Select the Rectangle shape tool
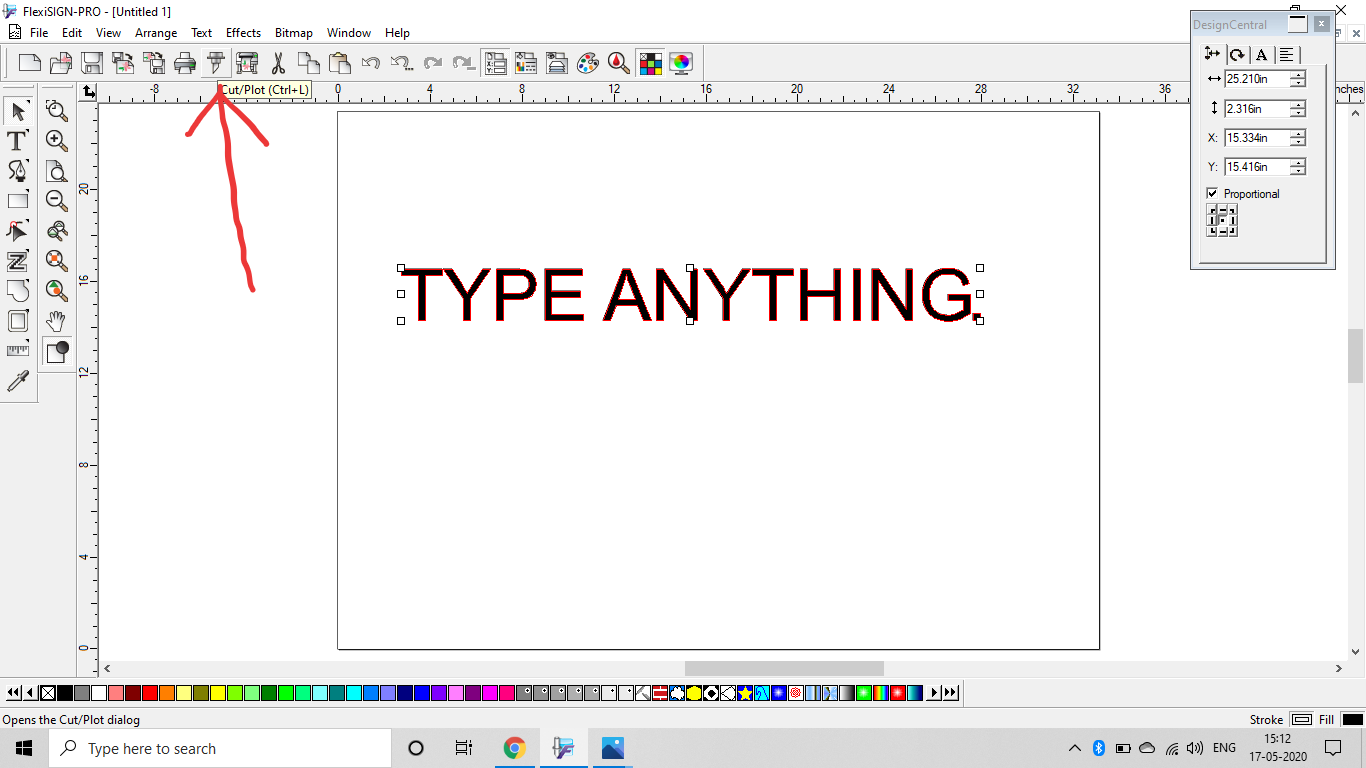Image resolution: width=1366 pixels, height=768 pixels. click(x=18, y=201)
